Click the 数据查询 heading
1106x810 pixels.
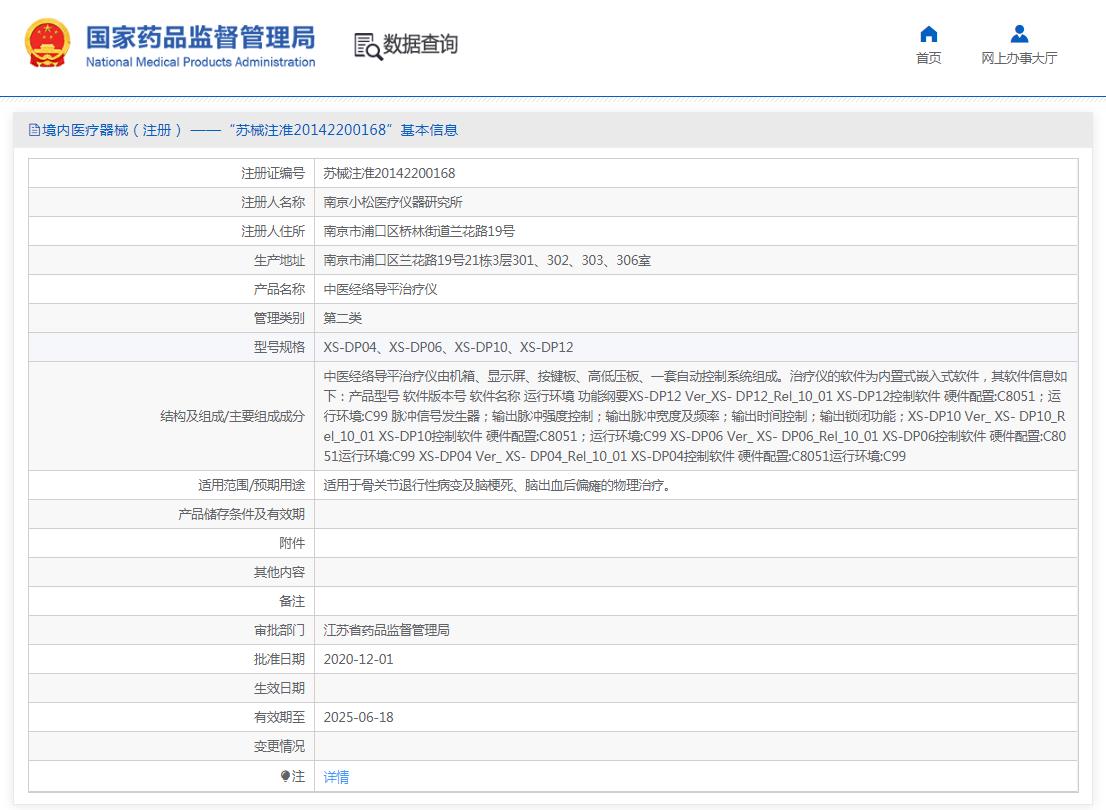(420, 44)
